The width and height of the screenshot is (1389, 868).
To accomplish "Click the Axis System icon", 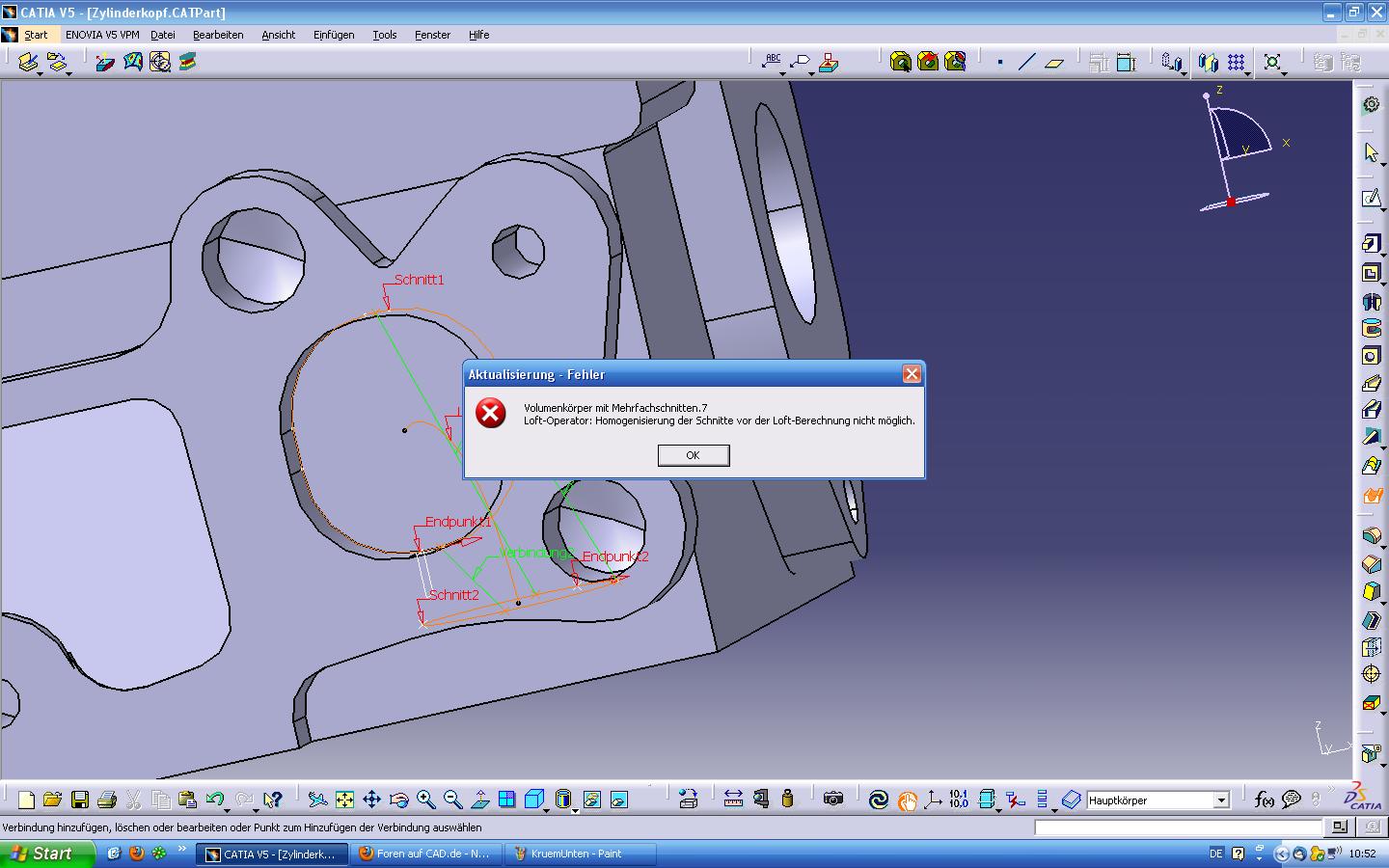I will pos(933,800).
